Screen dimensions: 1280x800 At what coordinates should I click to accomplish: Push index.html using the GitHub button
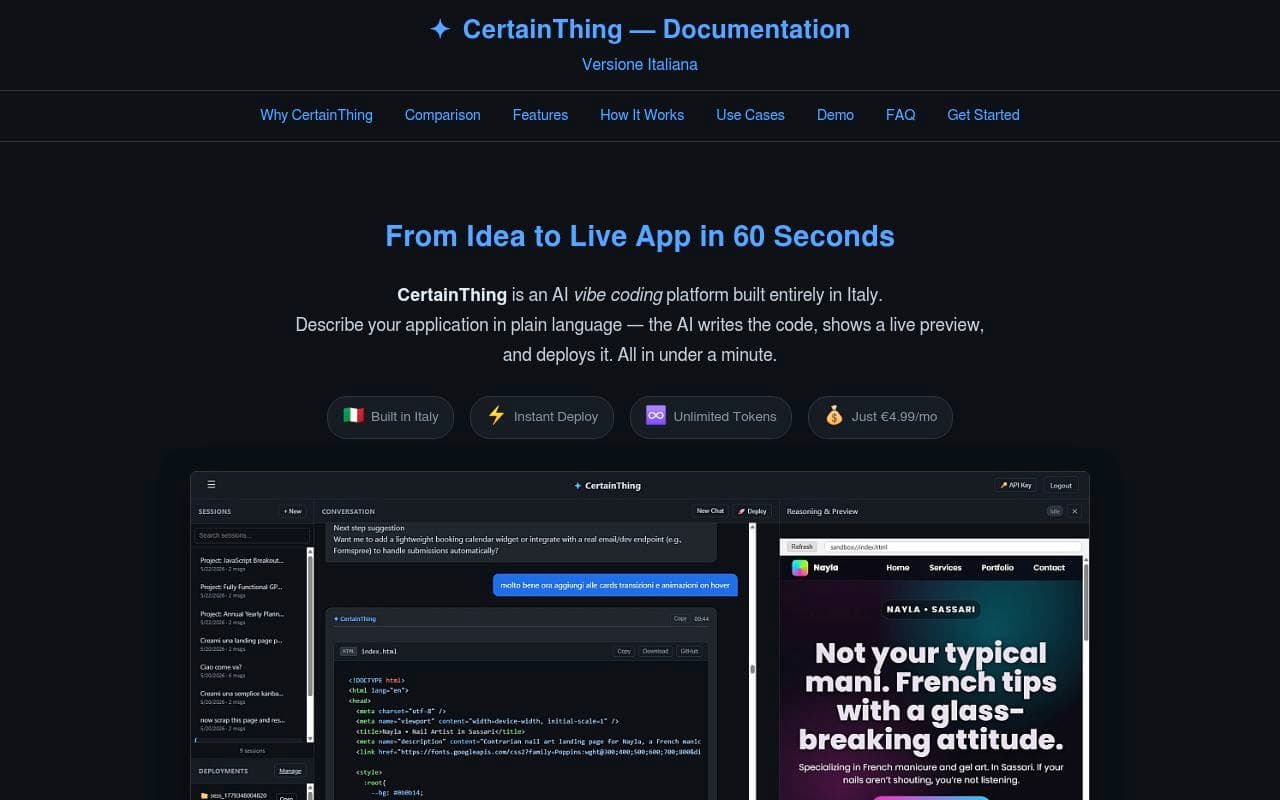pos(689,651)
